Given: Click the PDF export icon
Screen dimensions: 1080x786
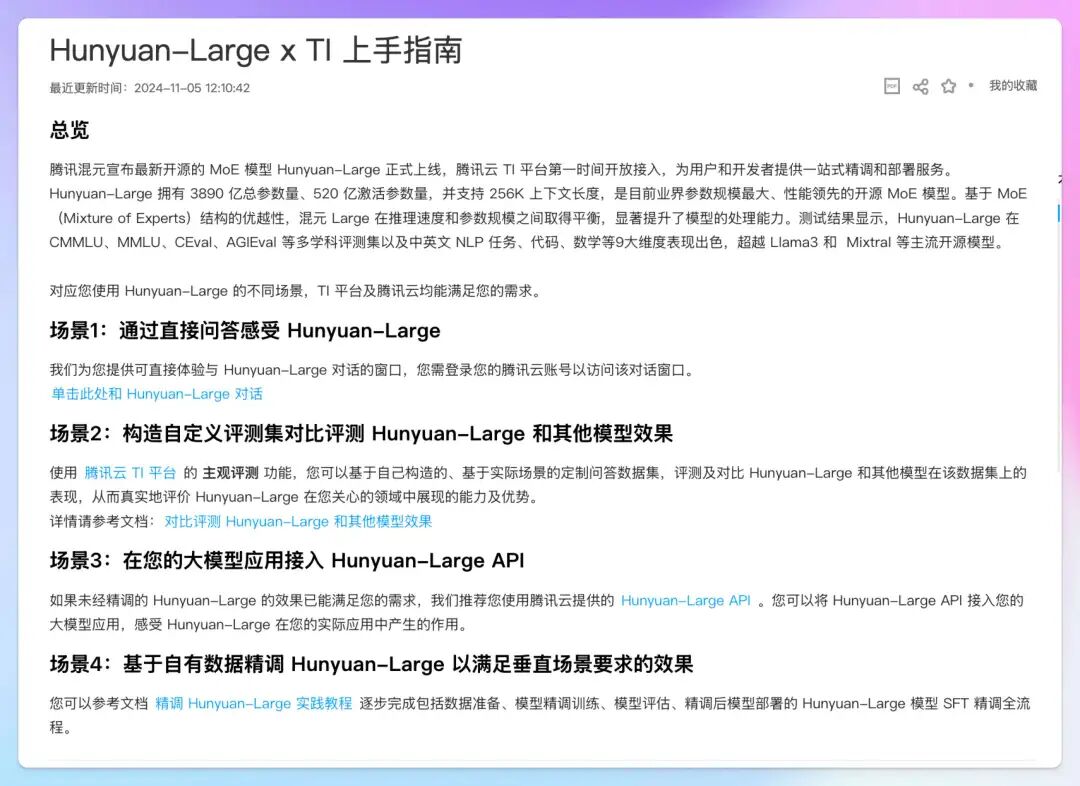Looking at the screenshot, I should pos(892,87).
